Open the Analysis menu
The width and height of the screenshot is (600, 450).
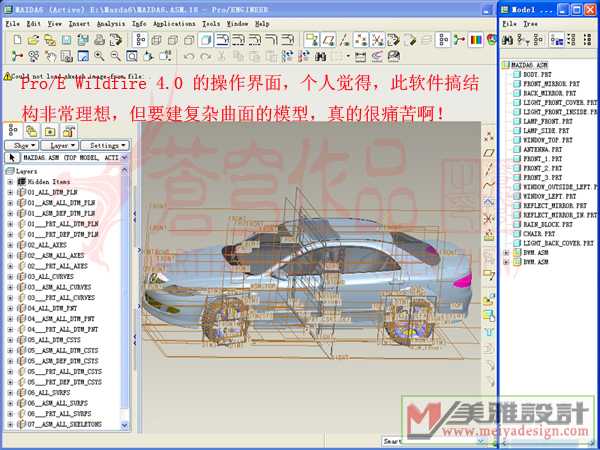[x=111, y=22]
